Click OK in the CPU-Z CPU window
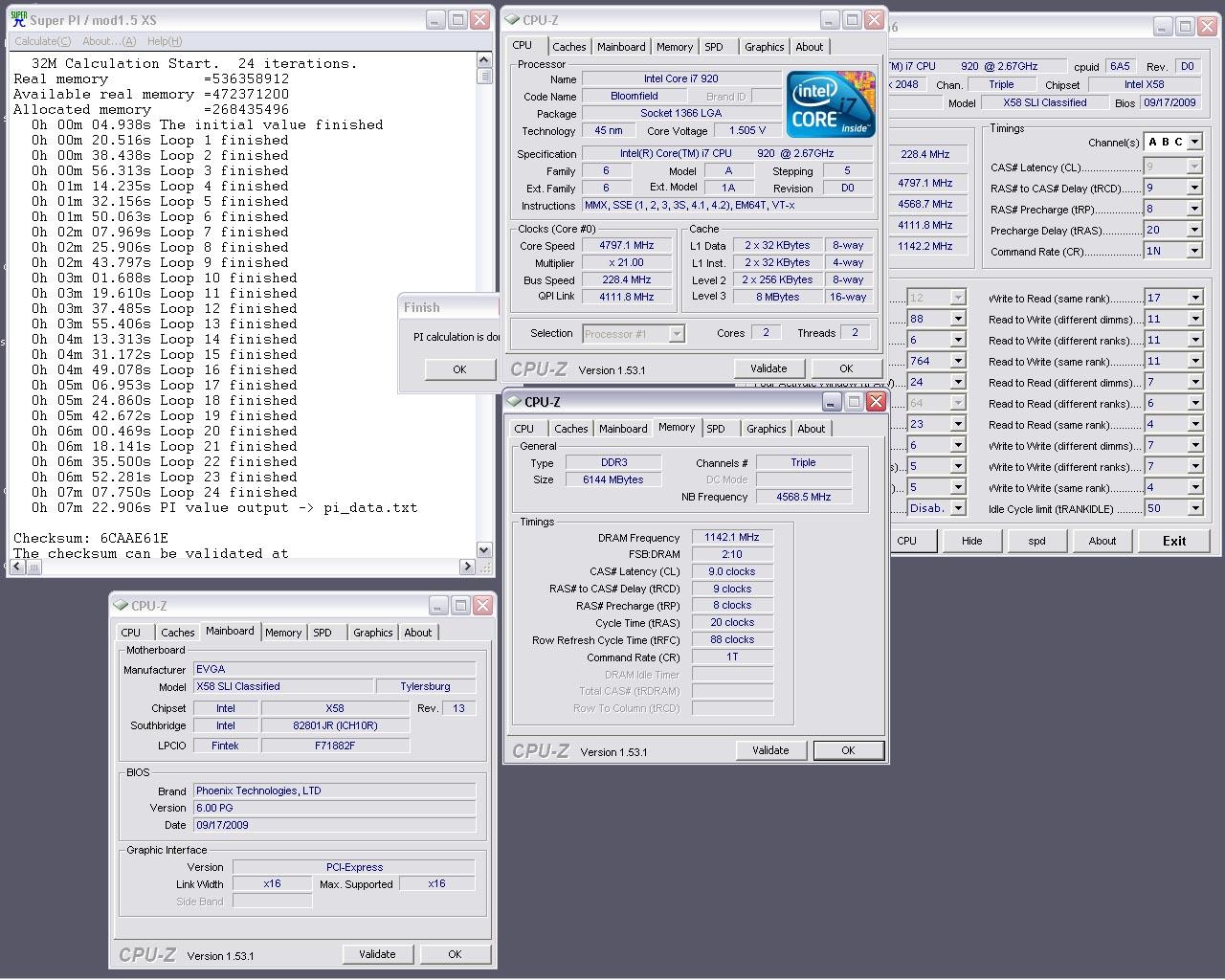The height and width of the screenshot is (980, 1225). click(x=846, y=368)
